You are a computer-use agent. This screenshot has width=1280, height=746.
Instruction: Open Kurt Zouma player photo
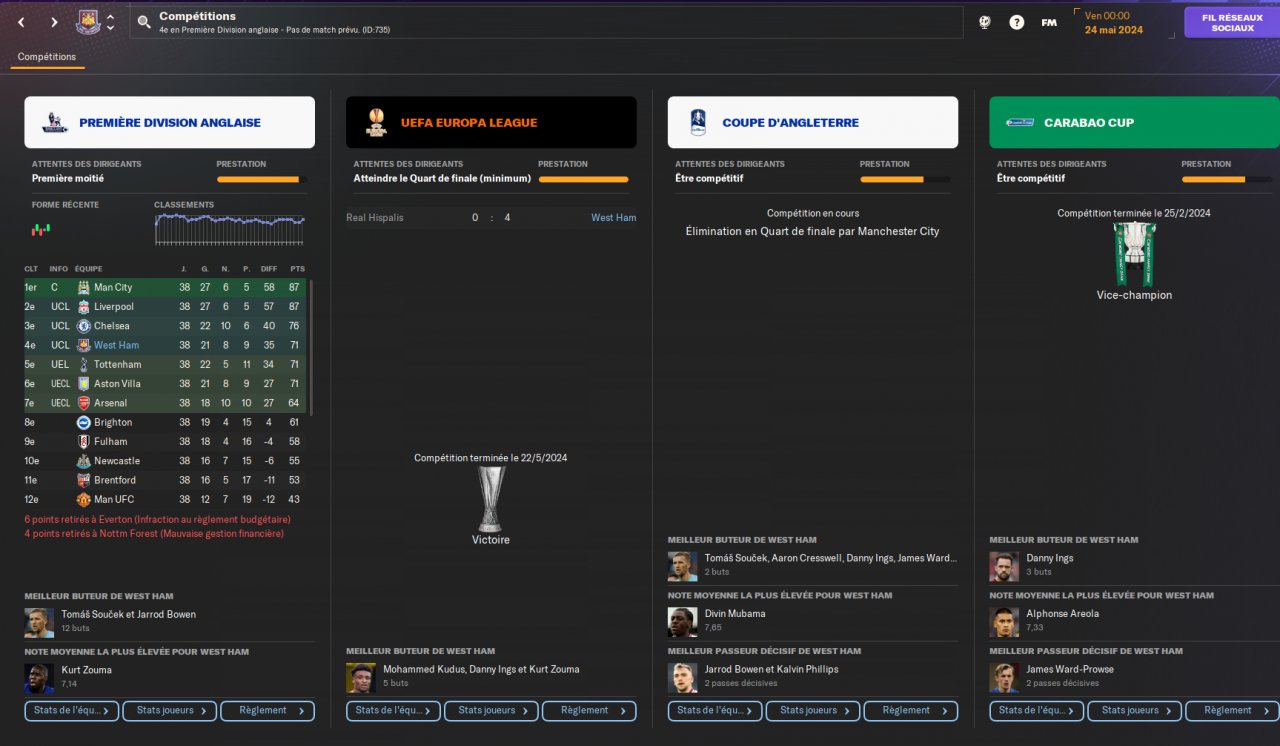tap(39, 679)
